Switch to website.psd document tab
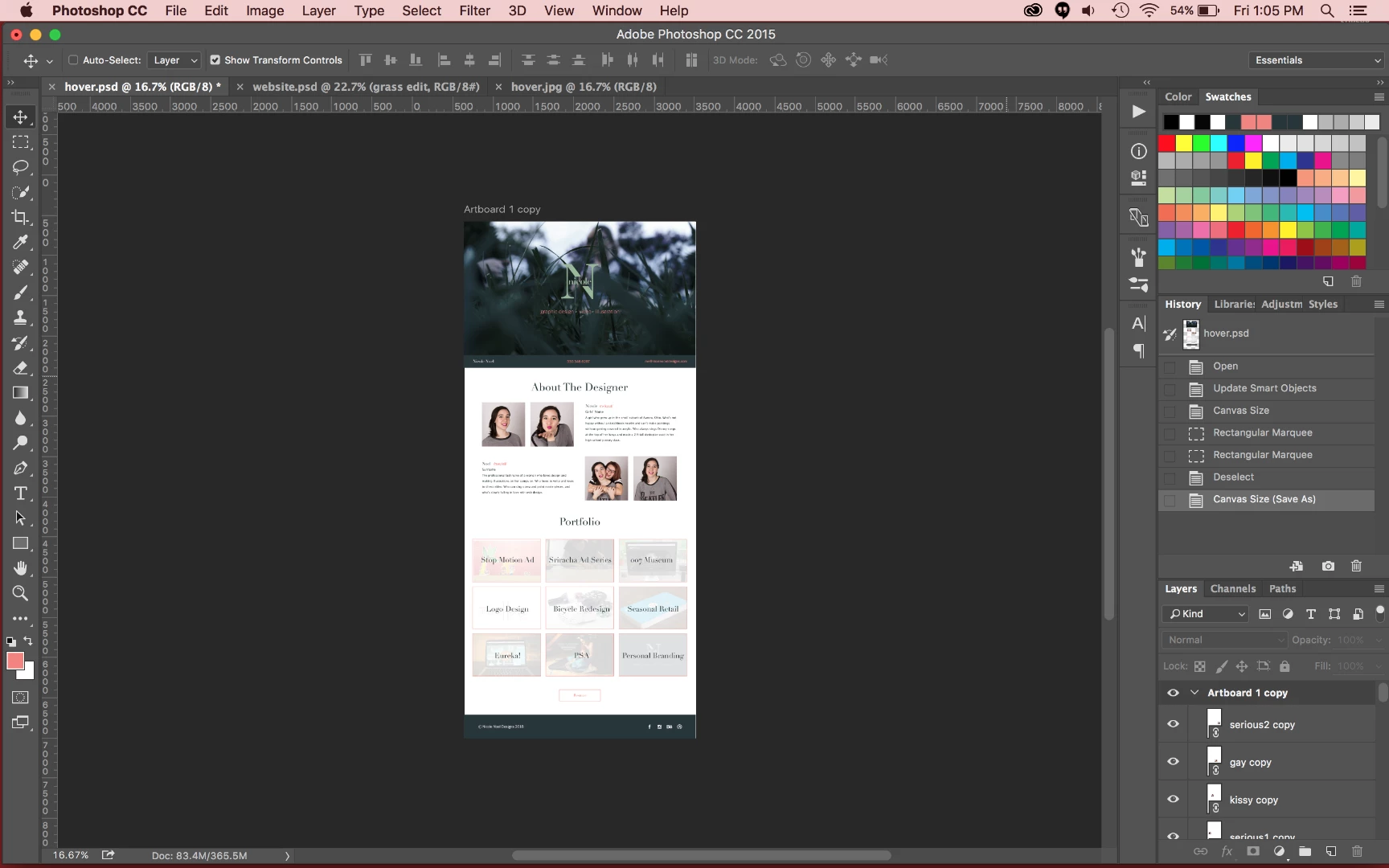1389x868 pixels. pos(366,87)
